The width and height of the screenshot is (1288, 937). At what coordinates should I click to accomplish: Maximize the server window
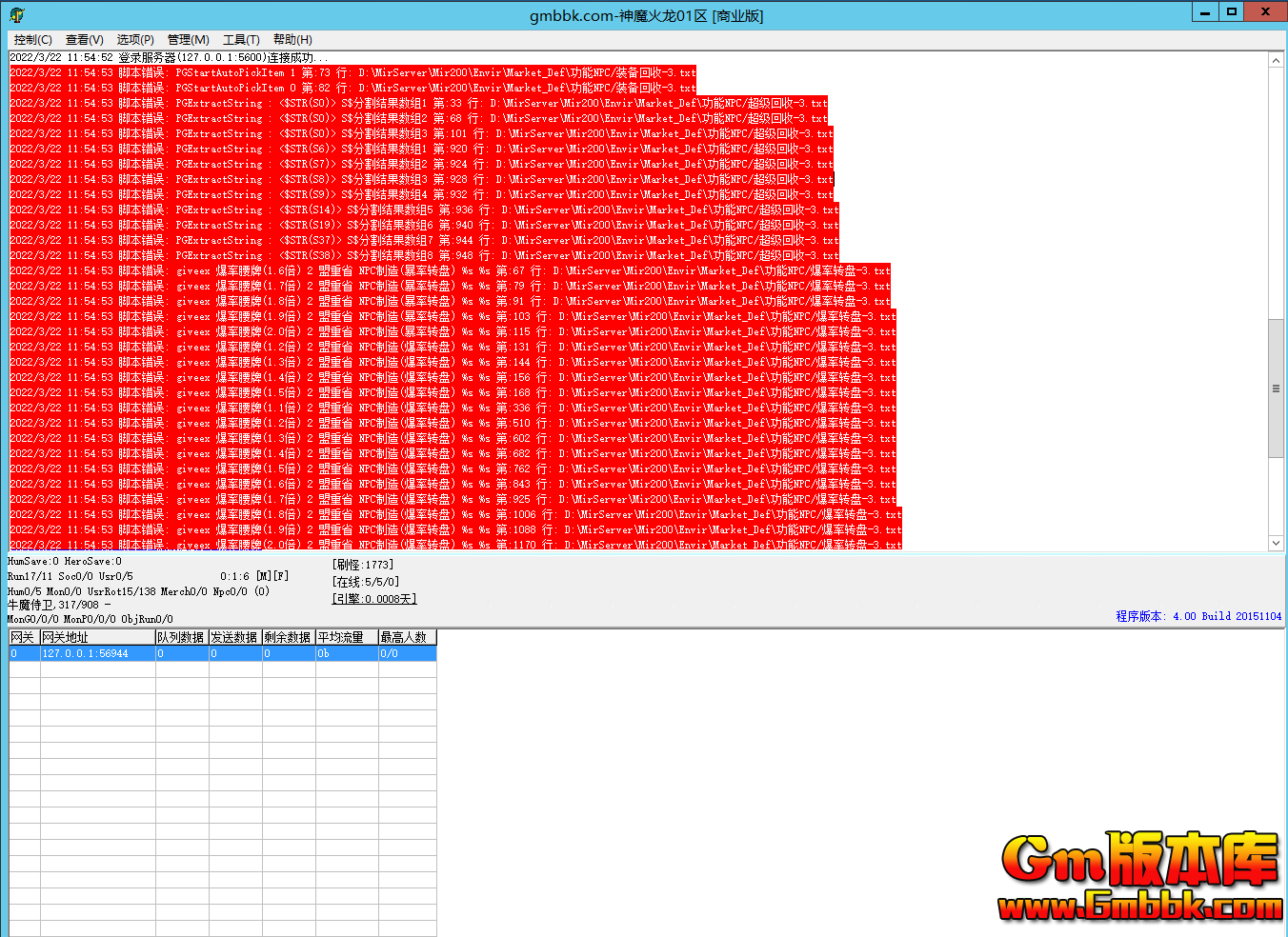1232,12
